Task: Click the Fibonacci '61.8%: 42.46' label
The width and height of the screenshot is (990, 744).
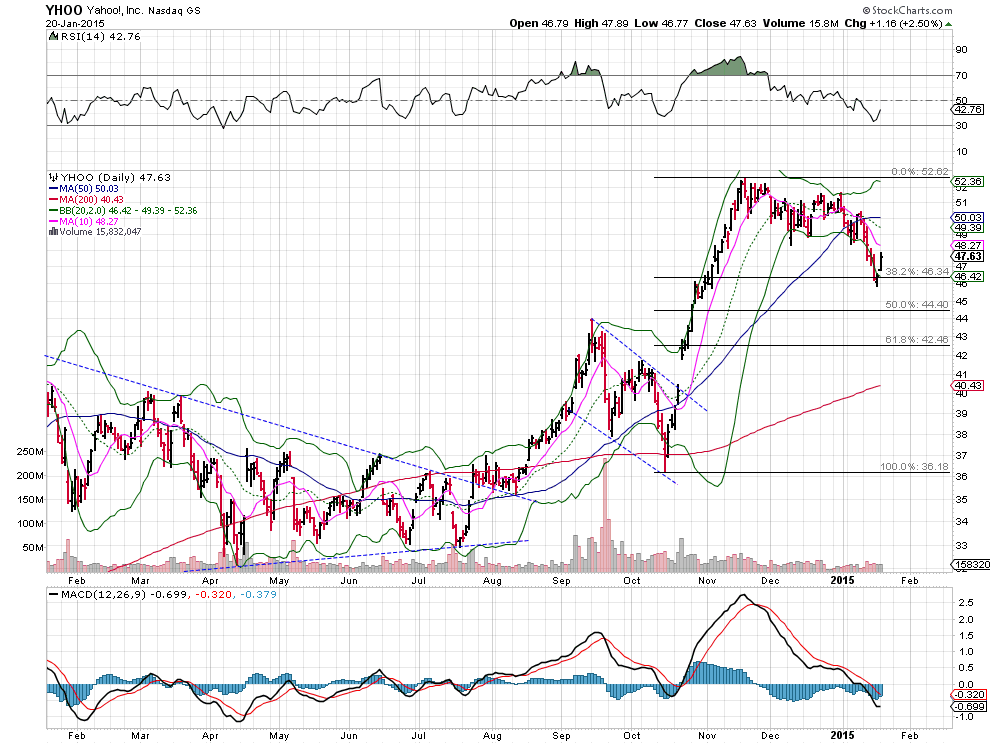Action: point(917,340)
